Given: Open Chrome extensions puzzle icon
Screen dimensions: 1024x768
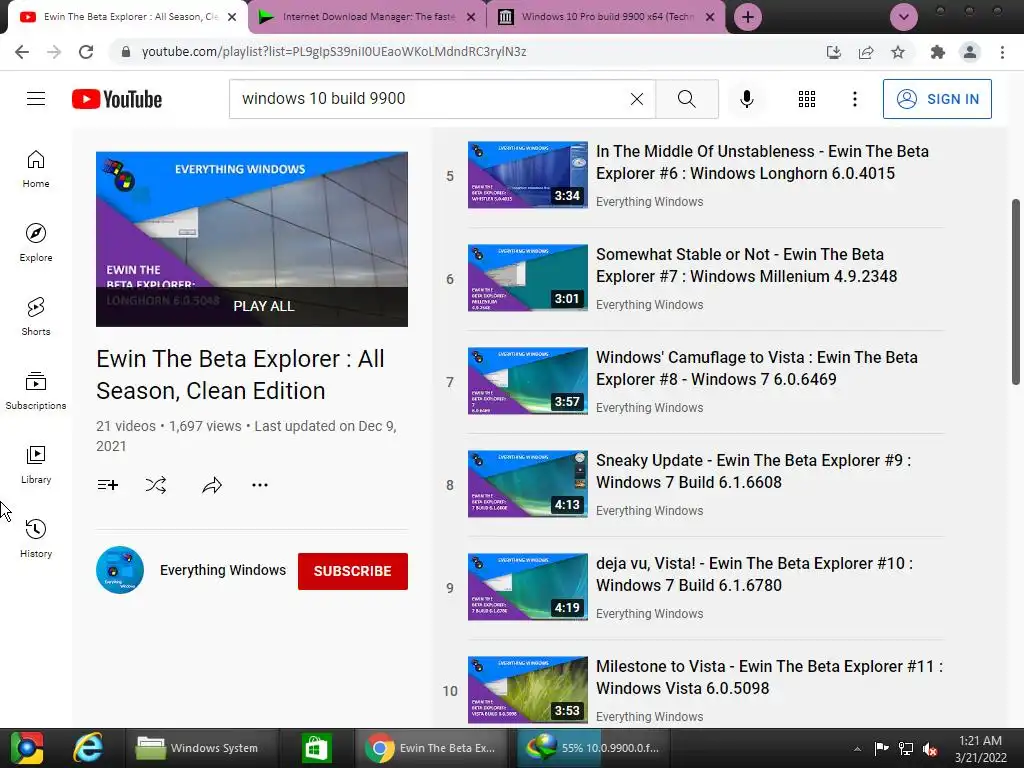Looking at the screenshot, I should click(938, 52).
